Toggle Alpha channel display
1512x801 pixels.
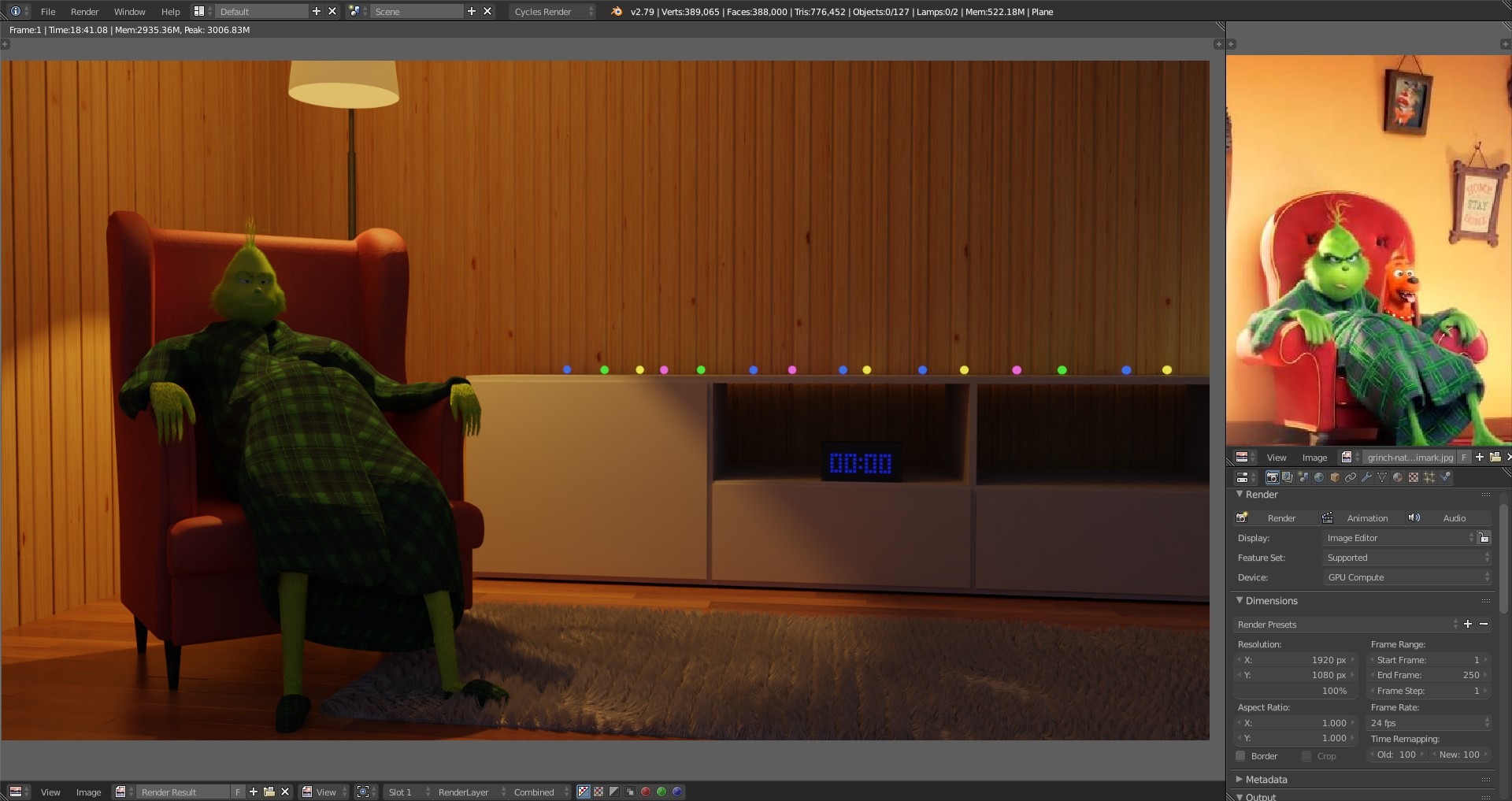(x=614, y=792)
